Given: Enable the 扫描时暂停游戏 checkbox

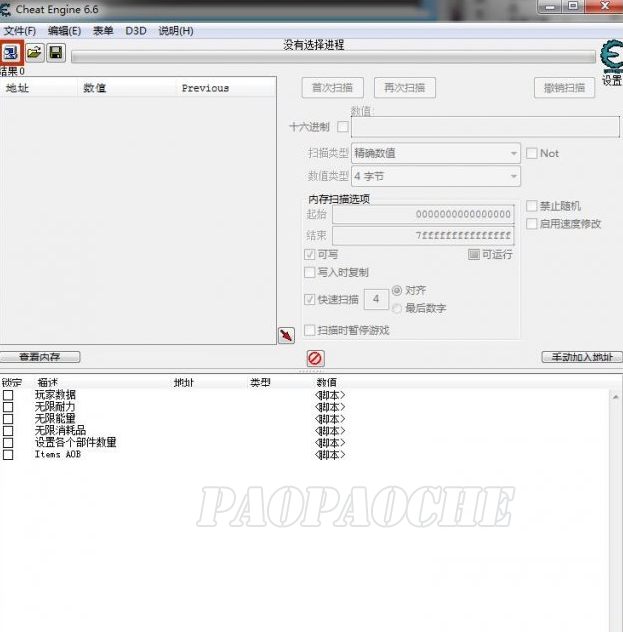Looking at the screenshot, I should click(309, 330).
